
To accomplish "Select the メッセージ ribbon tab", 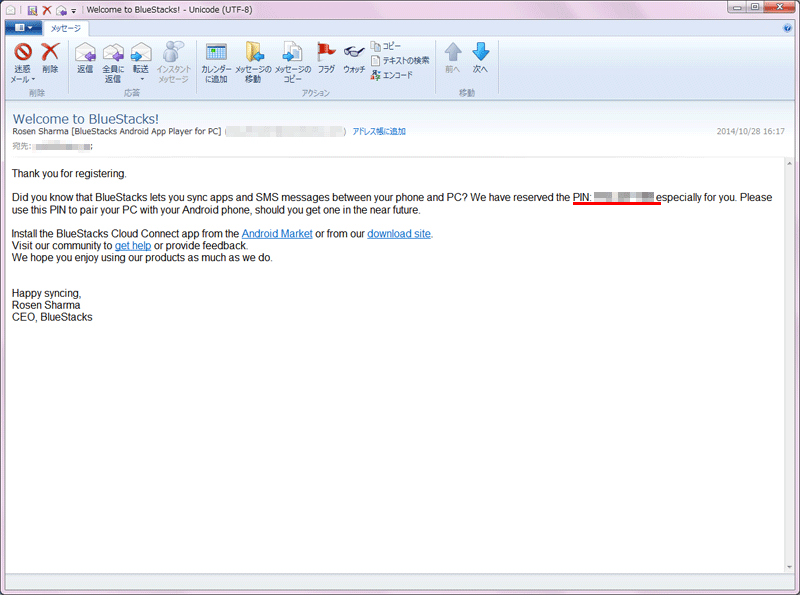I will tap(66, 28).
